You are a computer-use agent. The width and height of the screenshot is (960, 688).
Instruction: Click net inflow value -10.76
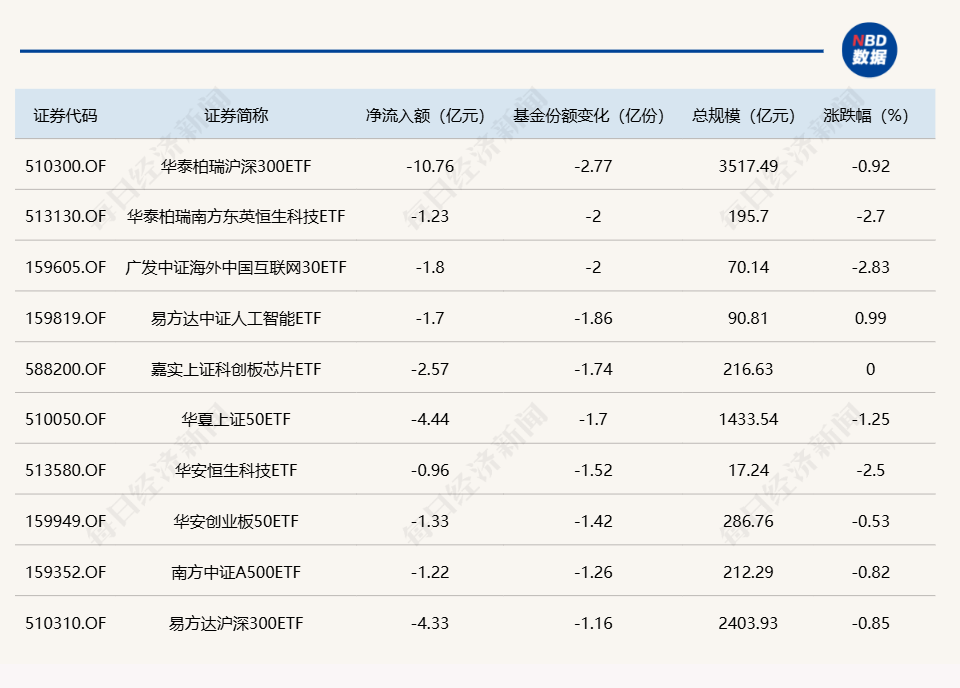(430, 166)
